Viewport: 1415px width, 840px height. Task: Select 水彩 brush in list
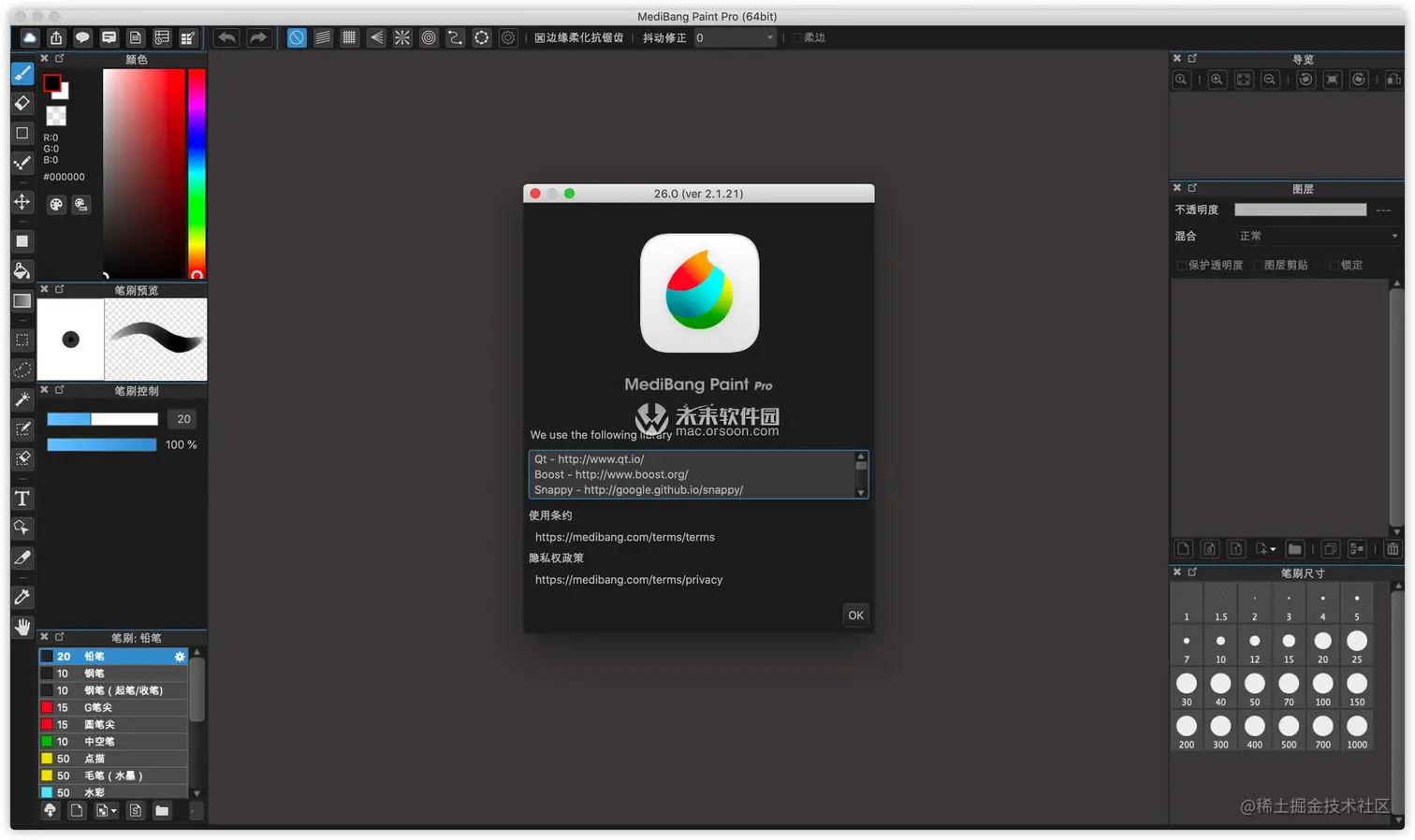click(113, 792)
